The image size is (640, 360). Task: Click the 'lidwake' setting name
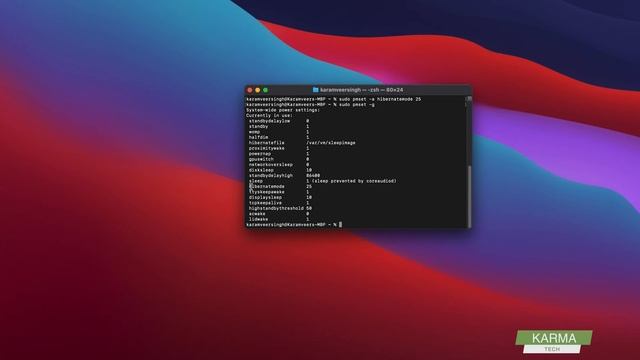coord(258,219)
